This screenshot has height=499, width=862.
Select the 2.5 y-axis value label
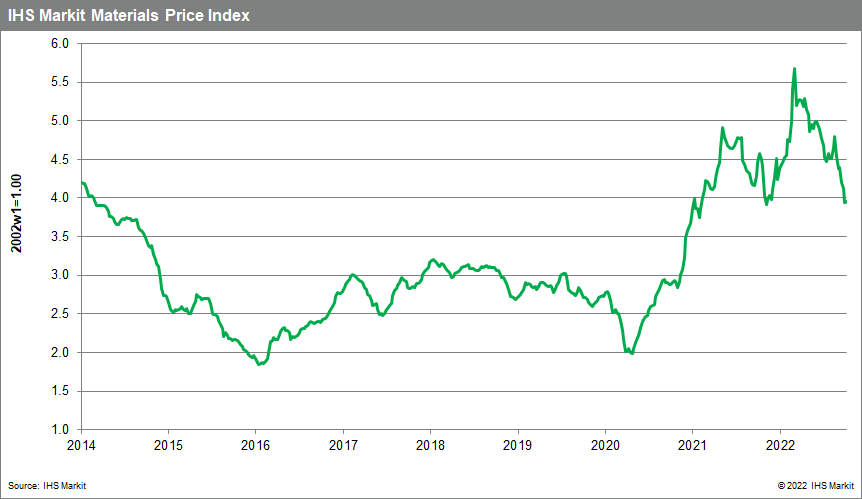point(59,314)
